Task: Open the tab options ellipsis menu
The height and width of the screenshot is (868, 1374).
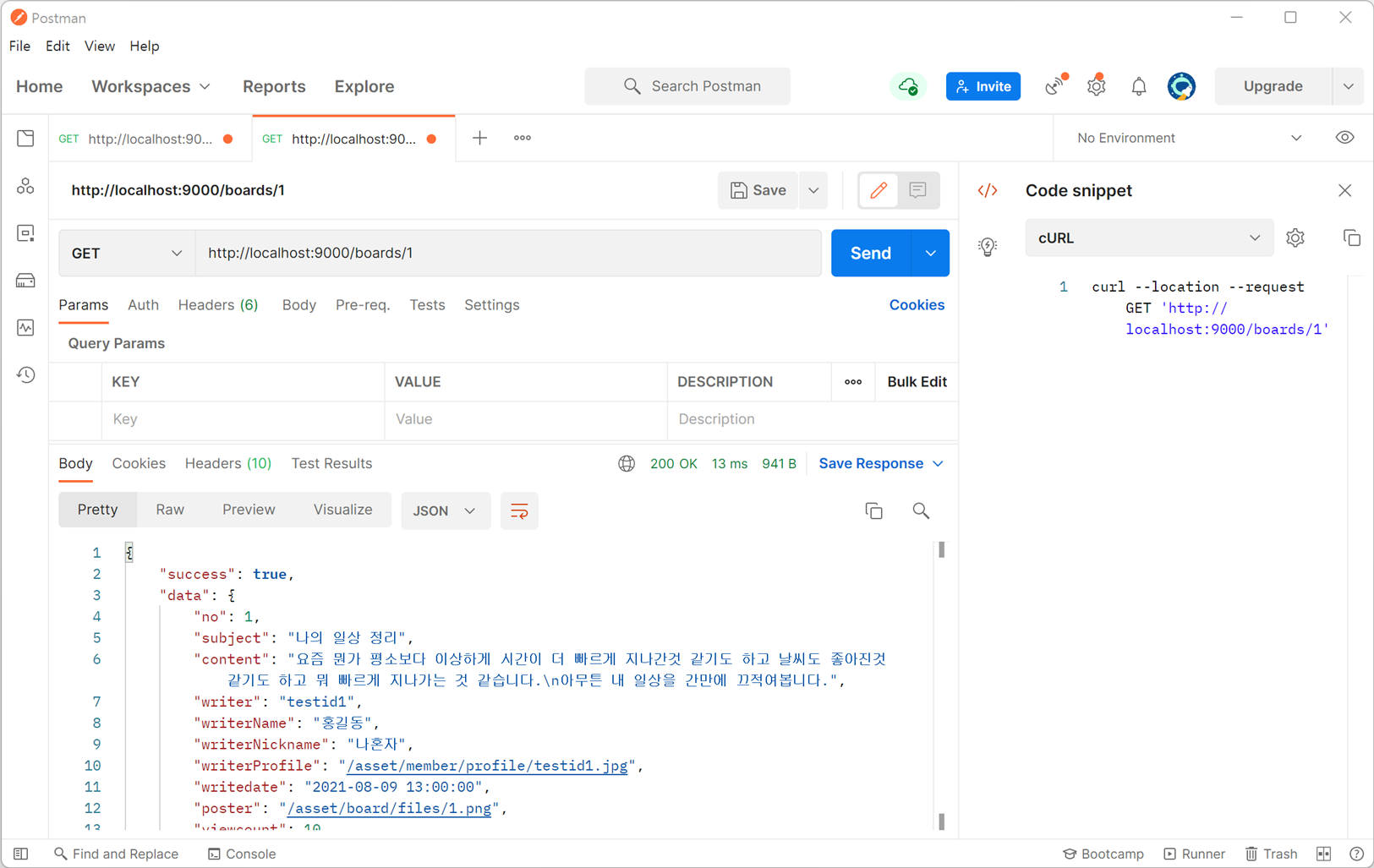Action: [523, 138]
